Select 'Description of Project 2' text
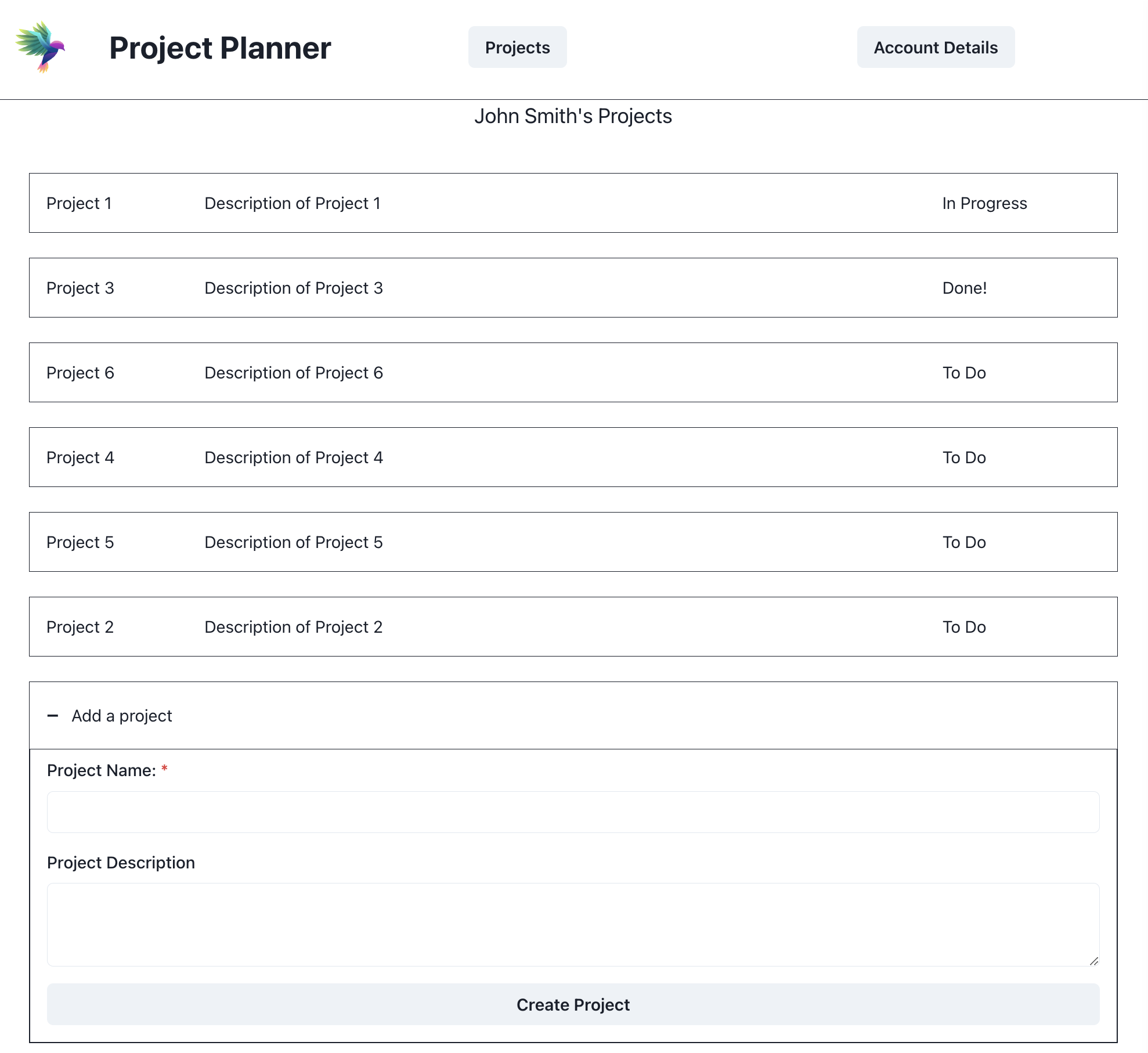This screenshot has width=1148, height=1053. click(x=294, y=627)
